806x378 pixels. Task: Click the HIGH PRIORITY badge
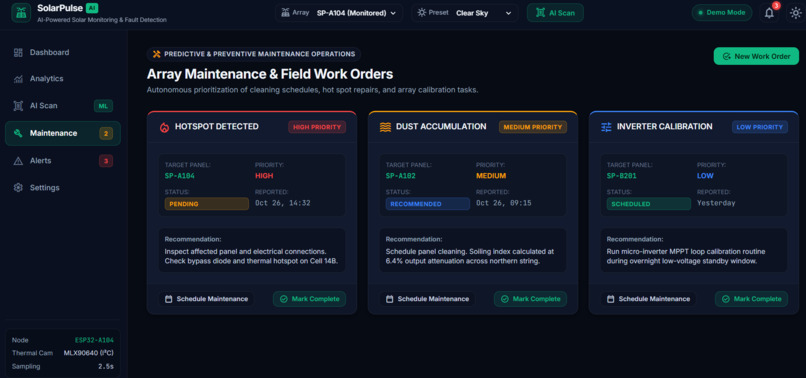click(317, 127)
